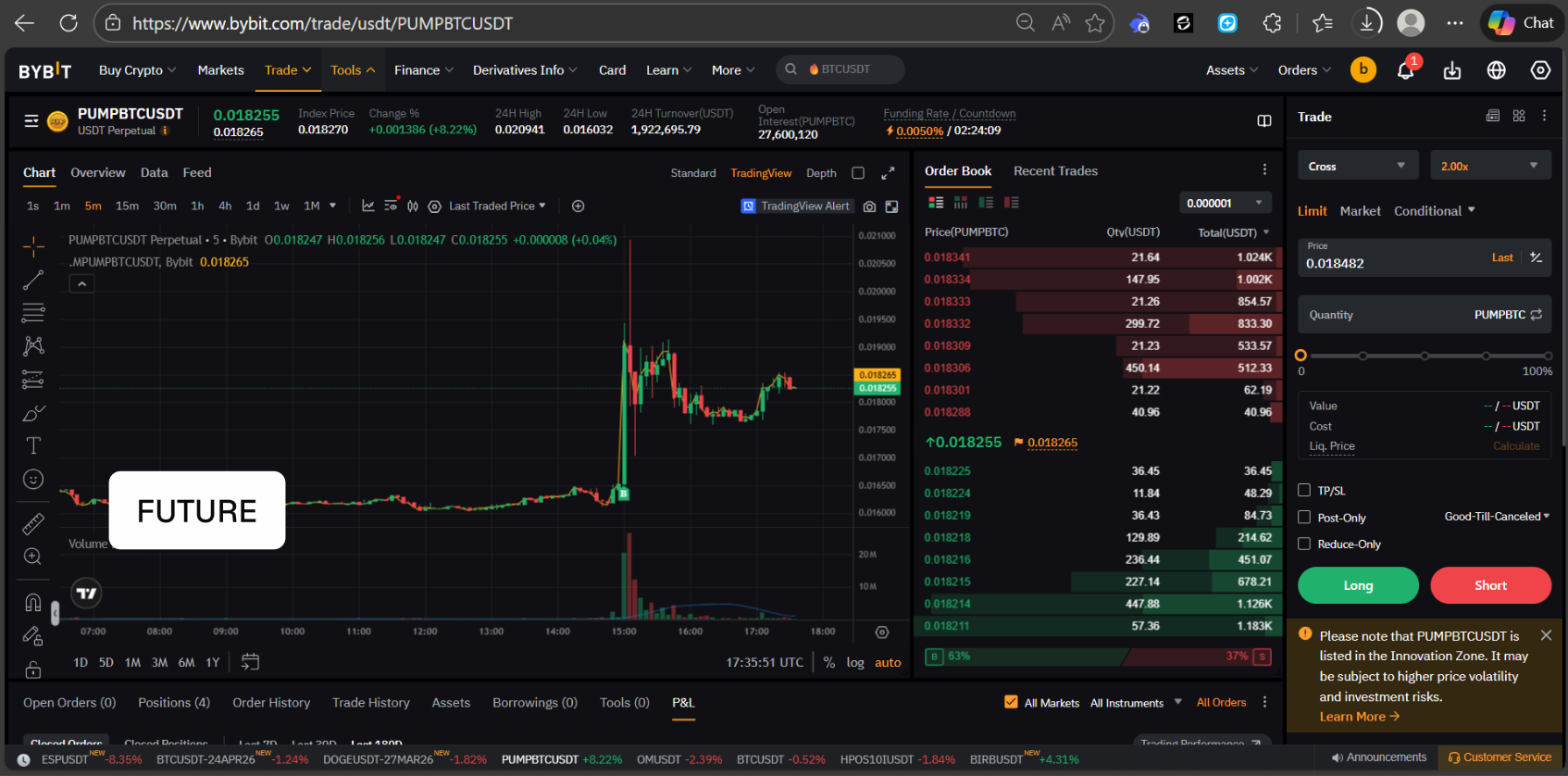Toggle the magnet mode in chart toolbar
The height and width of the screenshot is (776, 1568).
point(33,603)
